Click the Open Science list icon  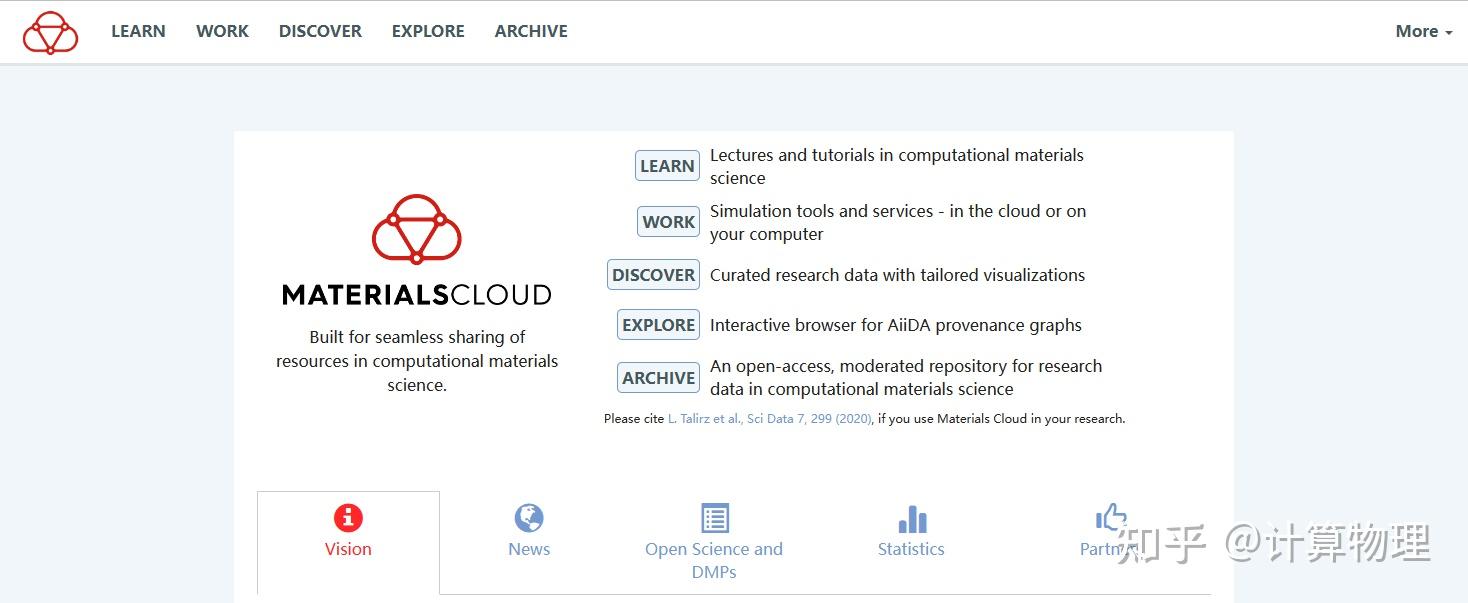[x=714, y=518]
